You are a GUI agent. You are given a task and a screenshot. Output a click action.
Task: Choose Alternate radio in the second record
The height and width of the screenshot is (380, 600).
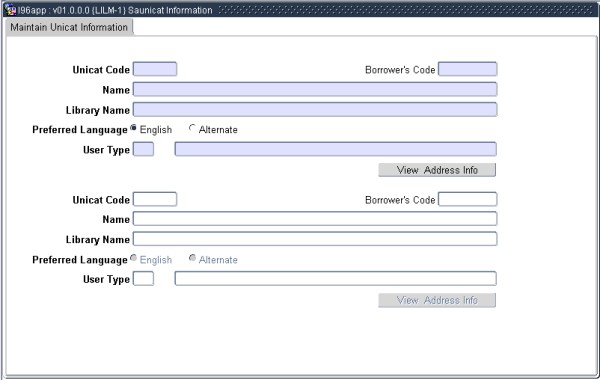coord(192,258)
